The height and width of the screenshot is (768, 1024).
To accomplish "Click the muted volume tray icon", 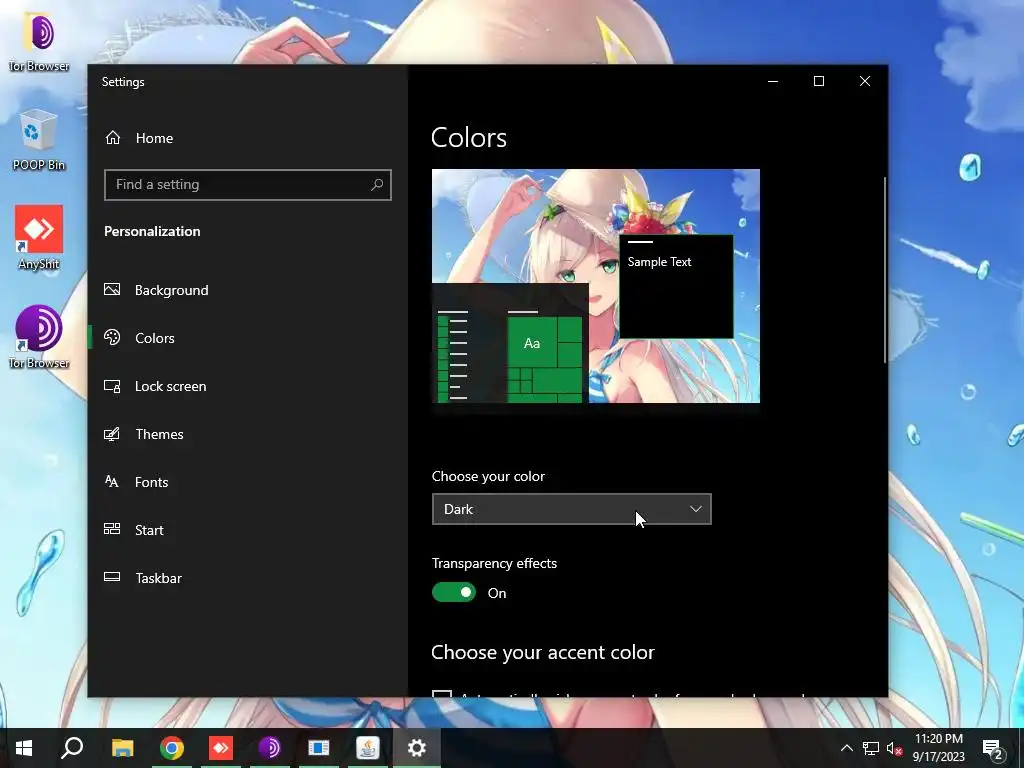I will (x=895, y=748).
